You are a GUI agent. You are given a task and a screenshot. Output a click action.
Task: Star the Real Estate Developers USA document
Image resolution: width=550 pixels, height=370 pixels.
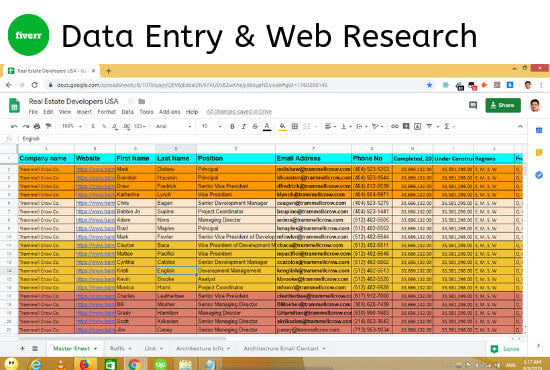[130, 101]
